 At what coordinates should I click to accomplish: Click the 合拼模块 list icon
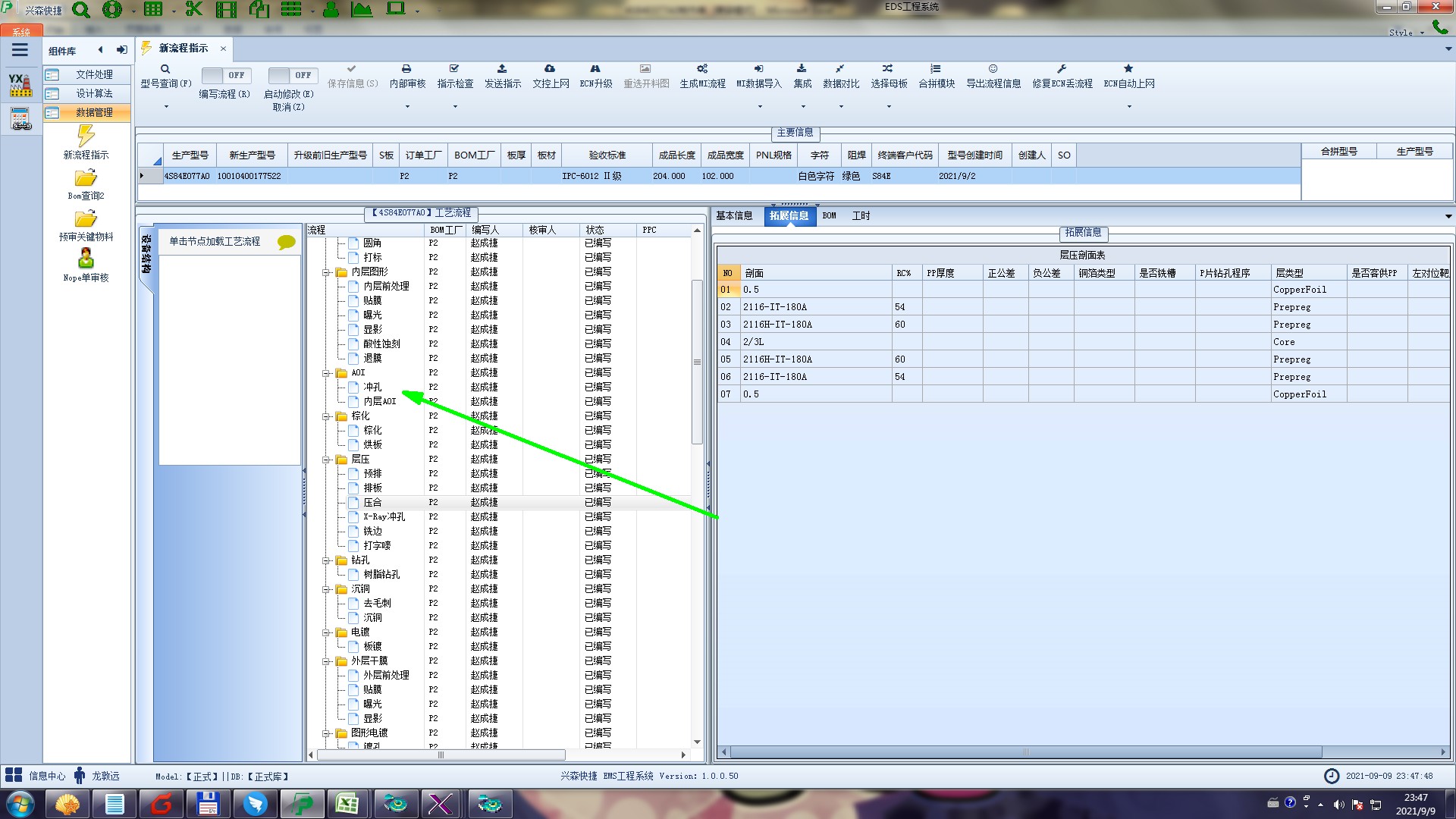(x=936, y=69)
